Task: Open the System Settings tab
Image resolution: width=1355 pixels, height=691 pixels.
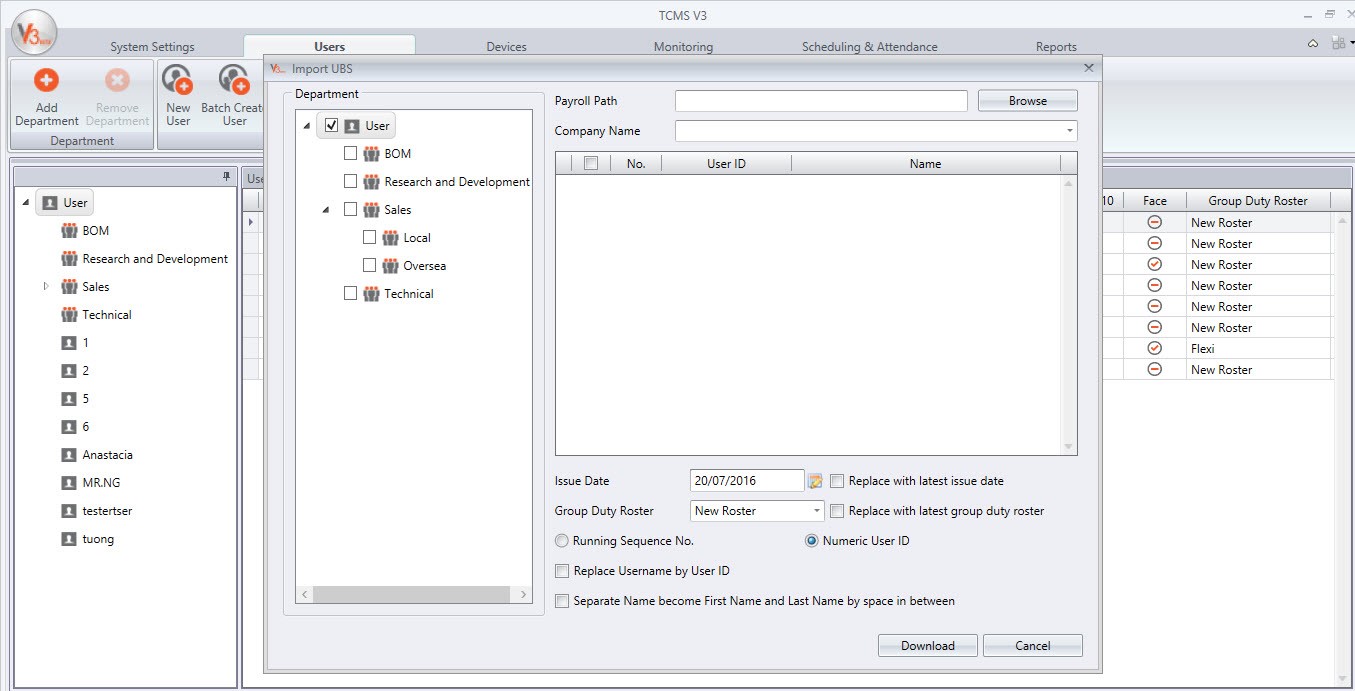Action: (152, 47)
